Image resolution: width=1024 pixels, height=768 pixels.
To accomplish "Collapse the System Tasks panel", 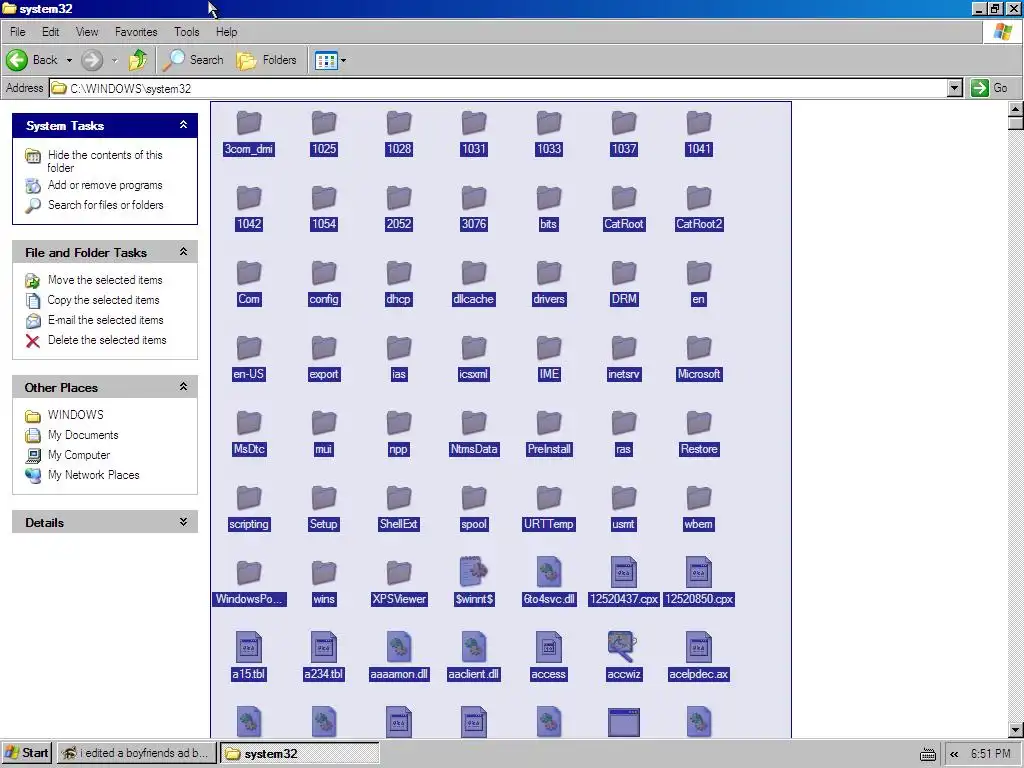I will pos(184,125).
